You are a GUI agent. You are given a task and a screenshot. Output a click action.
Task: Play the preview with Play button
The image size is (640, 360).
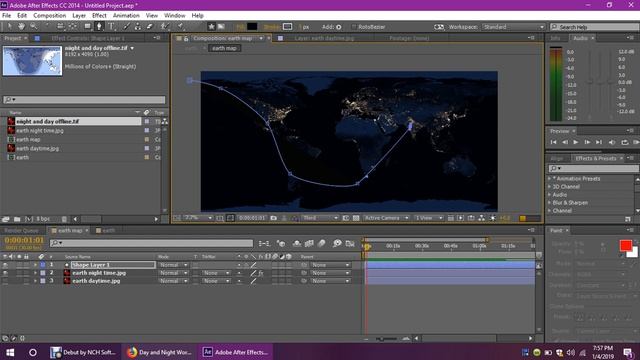tap(576, 142)
